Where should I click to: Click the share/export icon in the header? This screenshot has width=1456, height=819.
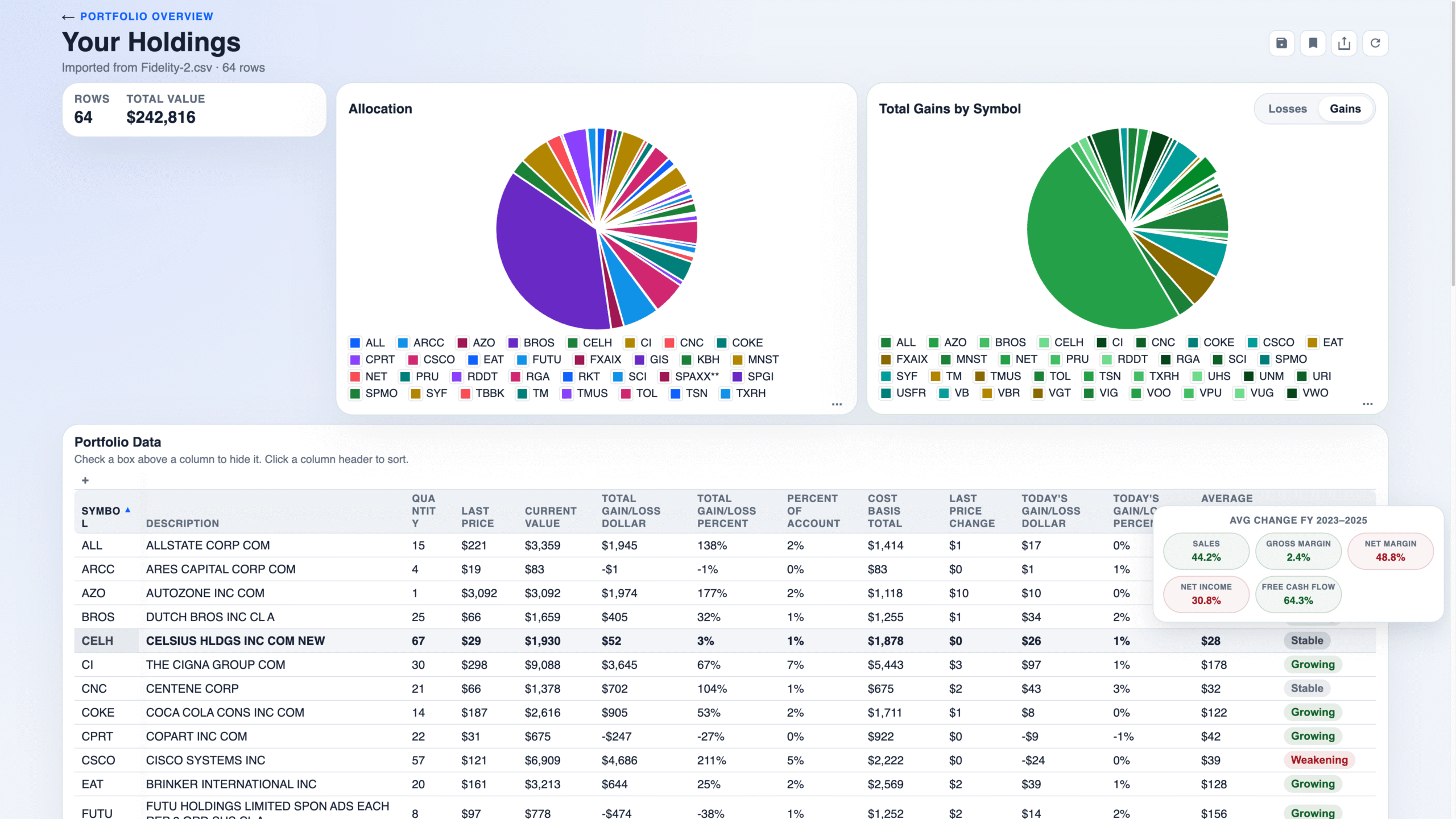click(1344, 43)
